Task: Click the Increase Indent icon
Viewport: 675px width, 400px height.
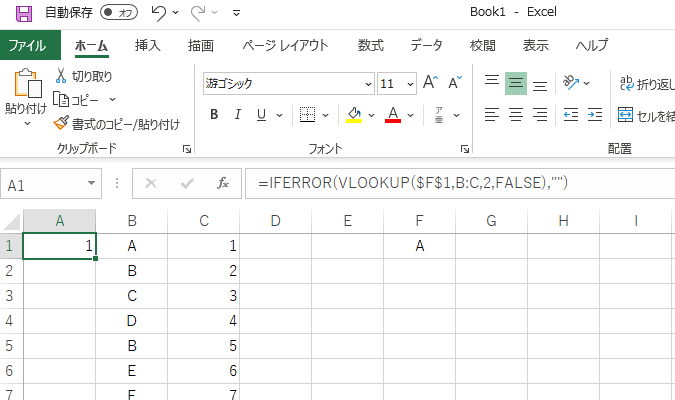Action: click(595, 115)
